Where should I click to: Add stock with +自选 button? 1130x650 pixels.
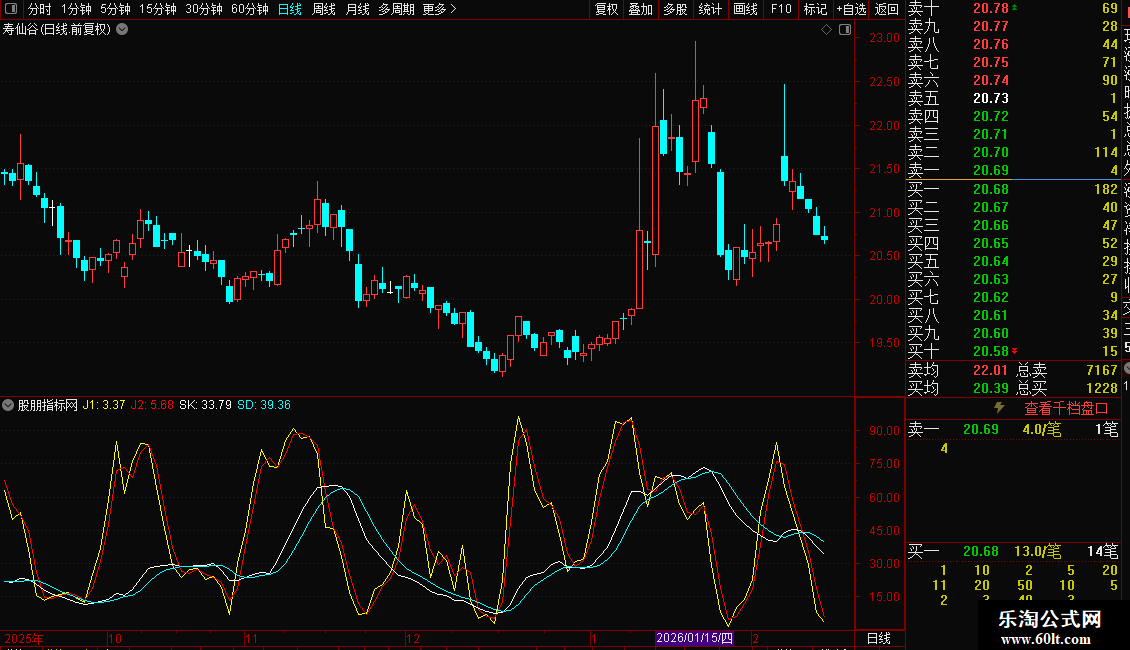pyautogui.click(x=851, y=9)
